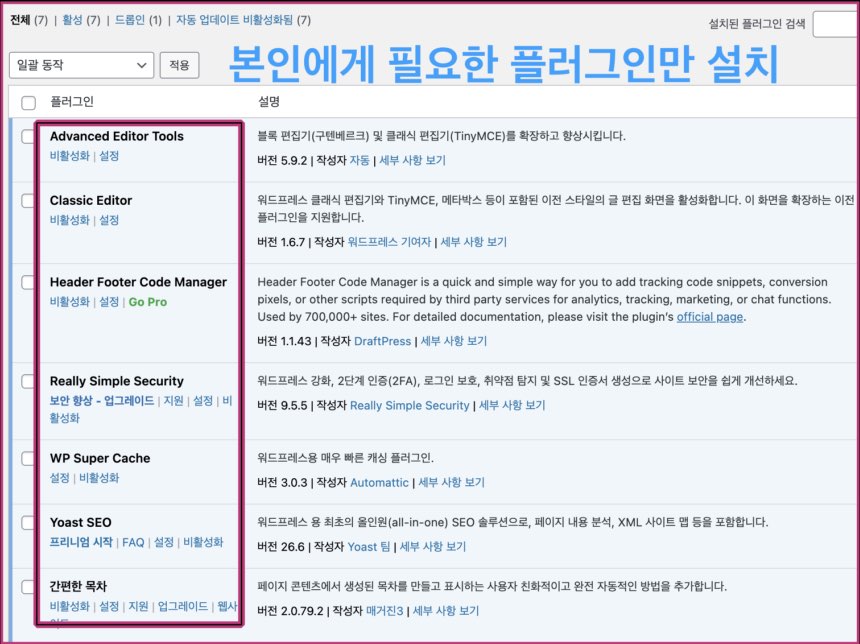This screenshot has width=860, height=644.
Task: Toggle the select-all plugins checkbox
Action: [29, 102]
